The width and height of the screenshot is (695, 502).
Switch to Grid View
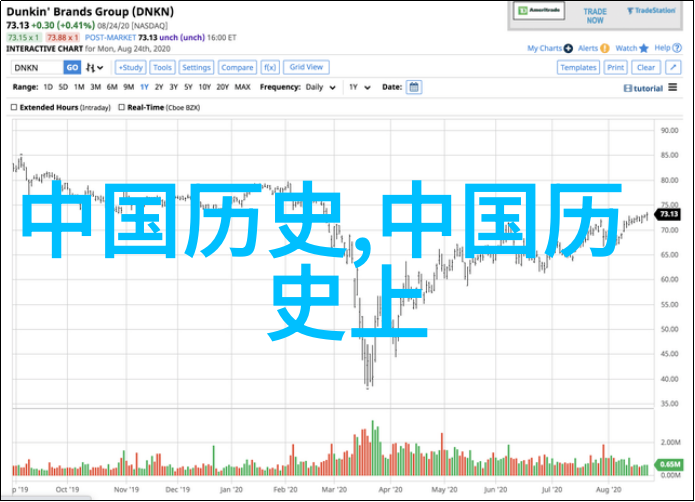point(306,67)
